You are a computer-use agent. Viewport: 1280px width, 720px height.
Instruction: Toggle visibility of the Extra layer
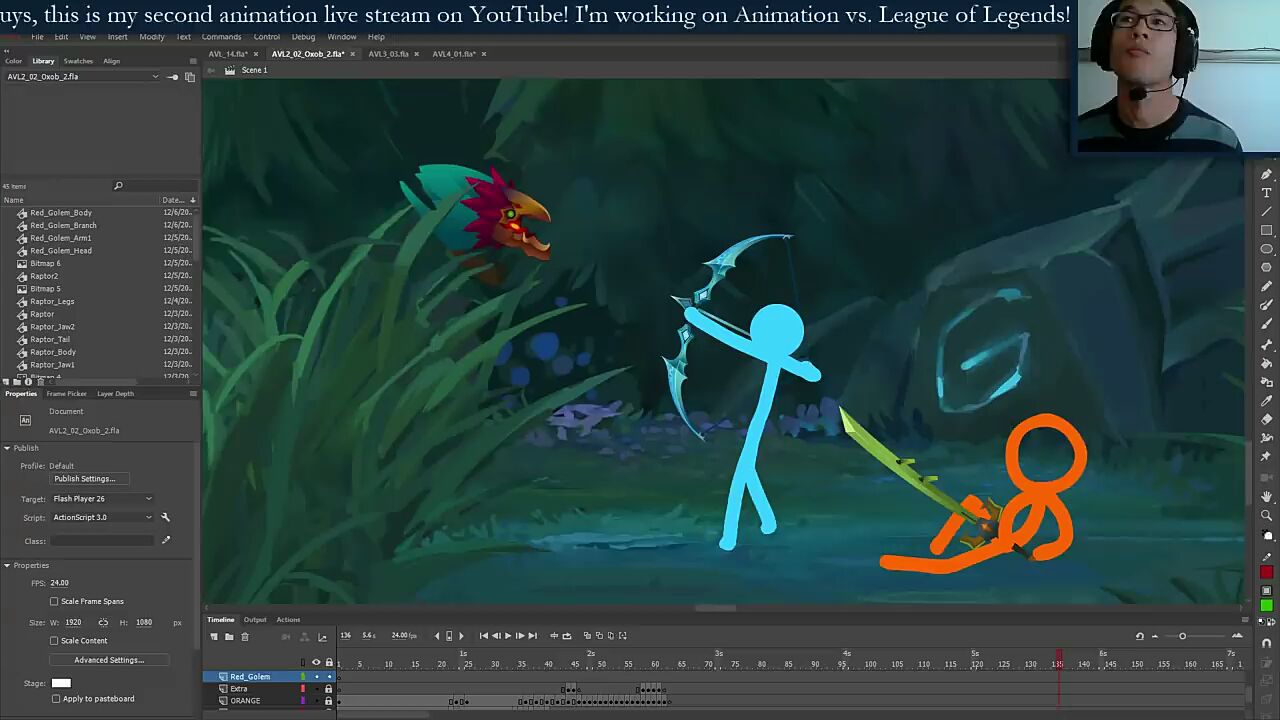point(317,689)
